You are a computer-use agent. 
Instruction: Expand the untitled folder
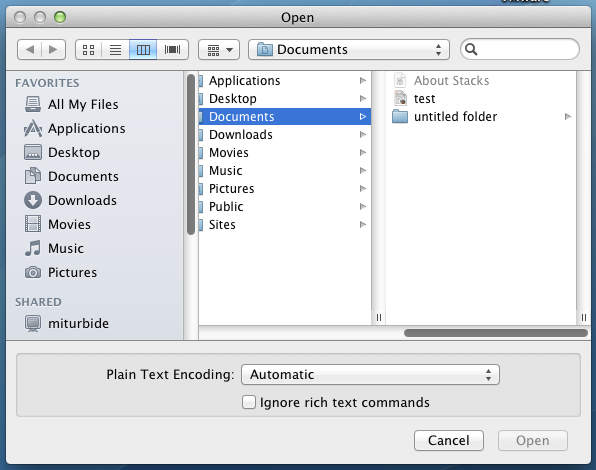coord(568,116)
